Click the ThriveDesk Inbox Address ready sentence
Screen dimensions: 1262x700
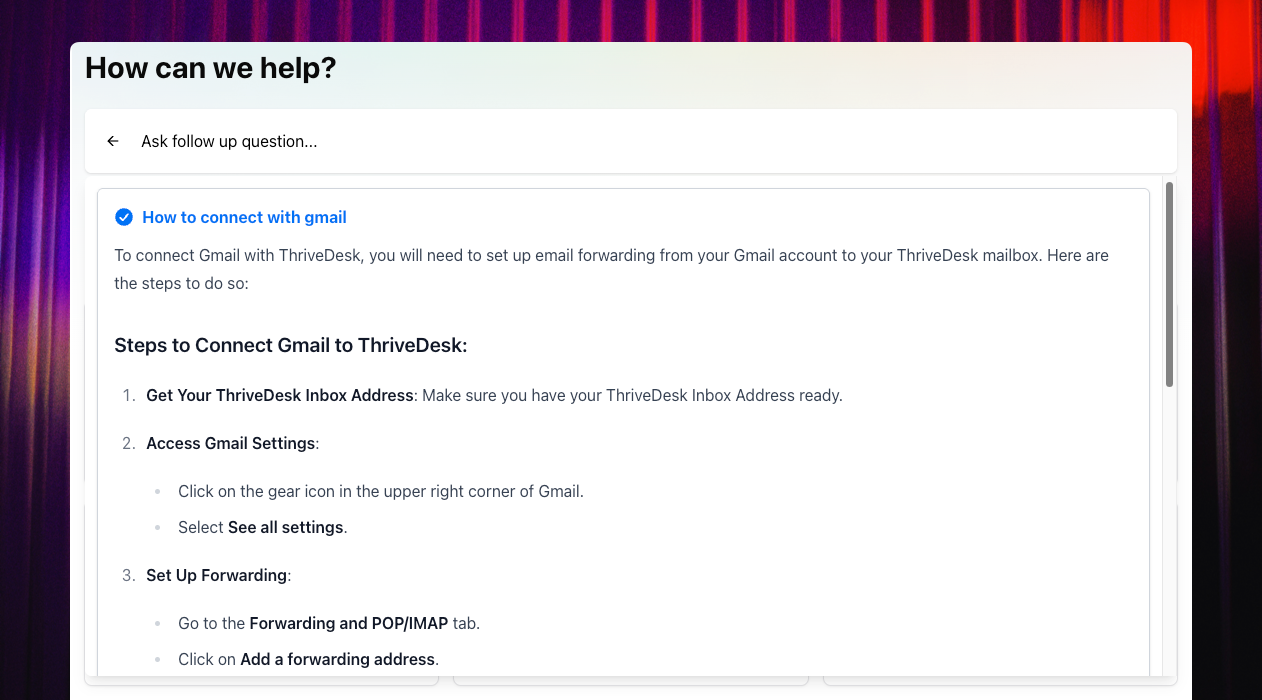coord(632,395)
